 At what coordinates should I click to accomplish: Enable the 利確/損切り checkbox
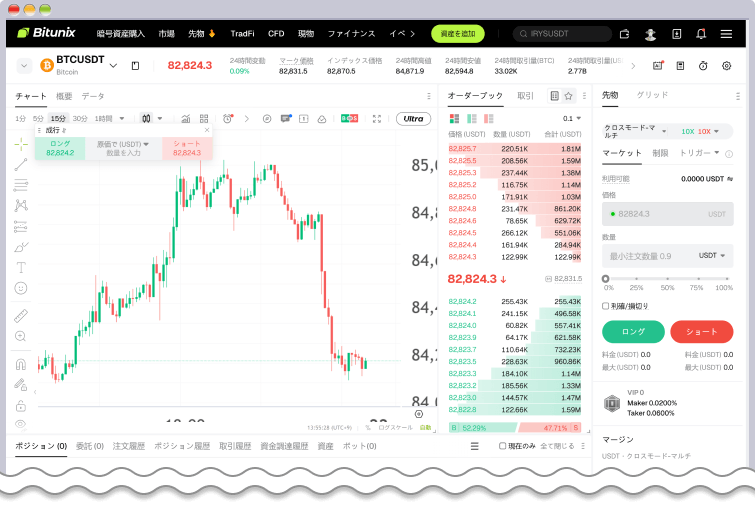point(605,306)
